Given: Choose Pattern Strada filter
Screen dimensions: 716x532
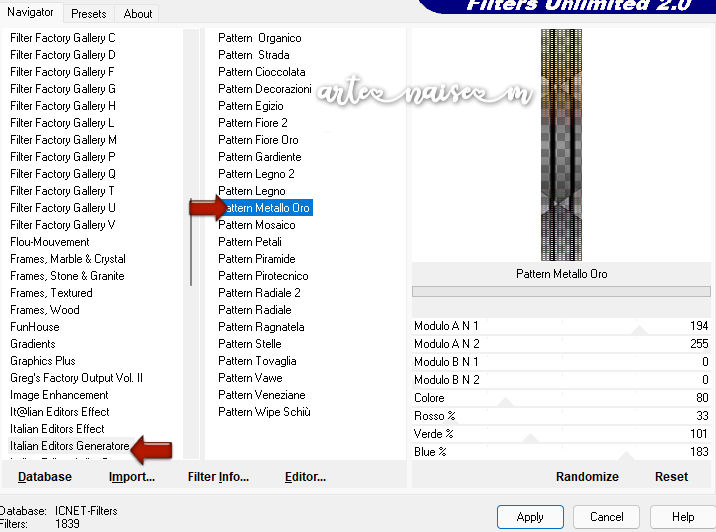Looking at the screenshot, I should 254,55.
